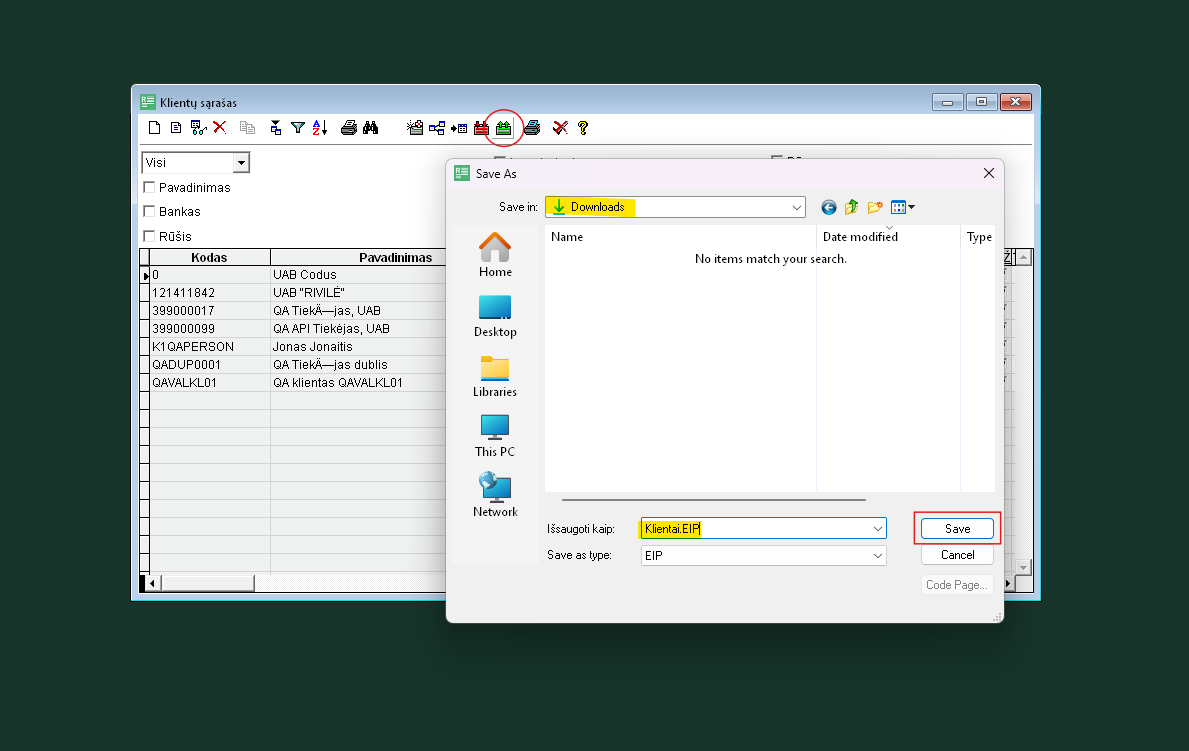Go back using the blue arrow icon

click(829, 207)
